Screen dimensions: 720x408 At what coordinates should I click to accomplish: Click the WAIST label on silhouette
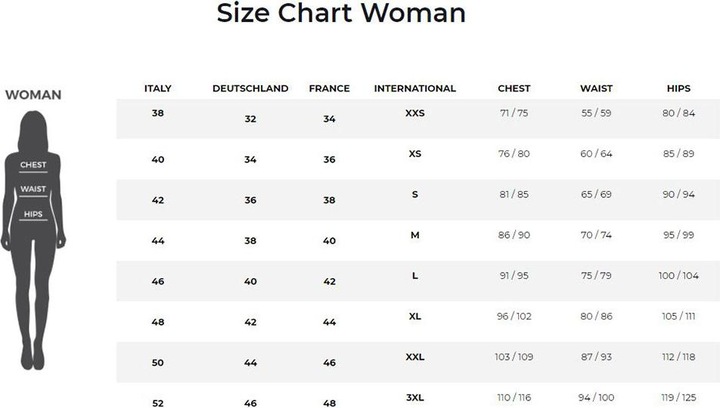point(33,189)
